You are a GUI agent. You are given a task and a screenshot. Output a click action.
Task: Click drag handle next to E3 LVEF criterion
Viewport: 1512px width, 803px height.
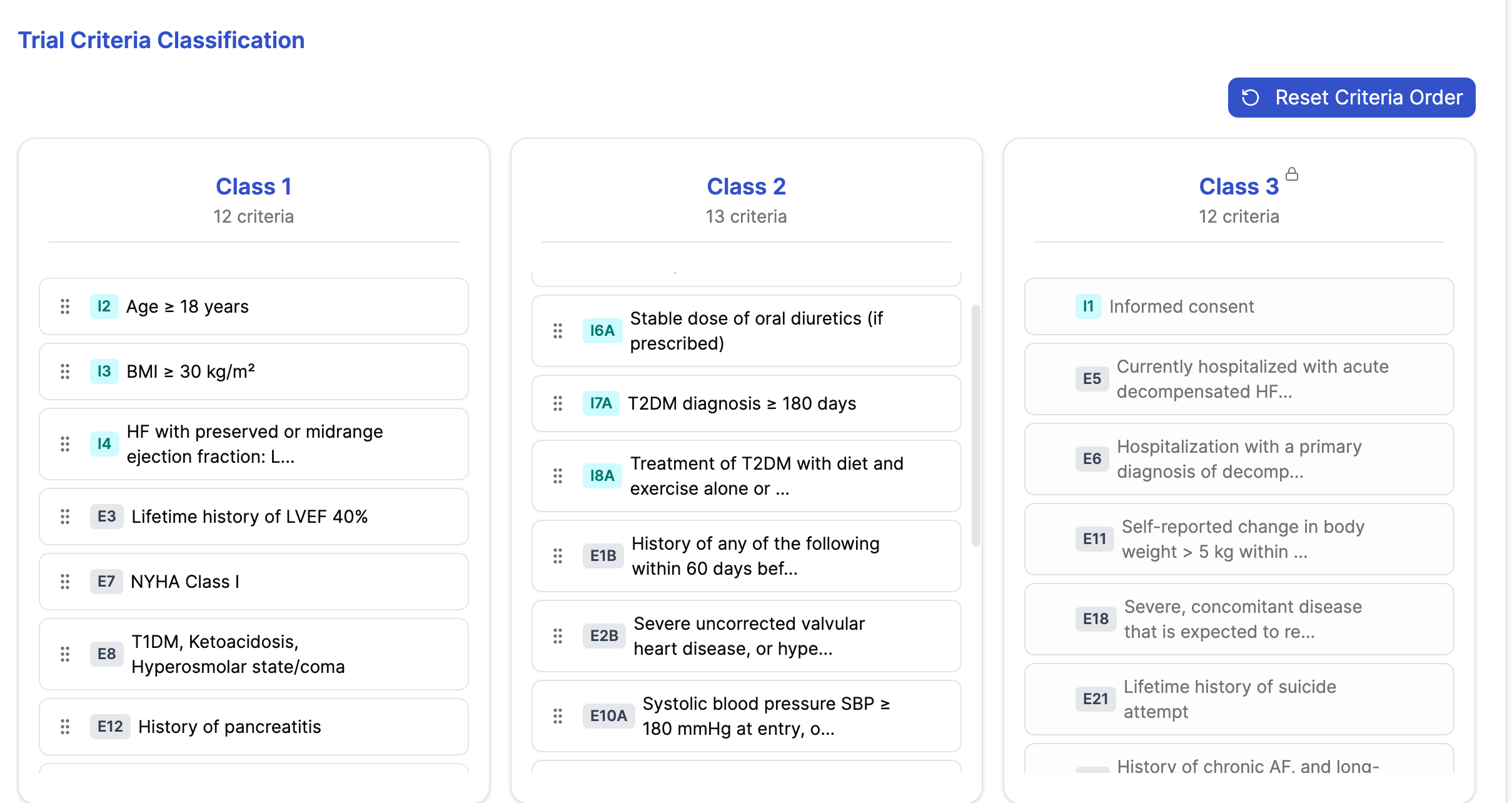click(65, 517)
